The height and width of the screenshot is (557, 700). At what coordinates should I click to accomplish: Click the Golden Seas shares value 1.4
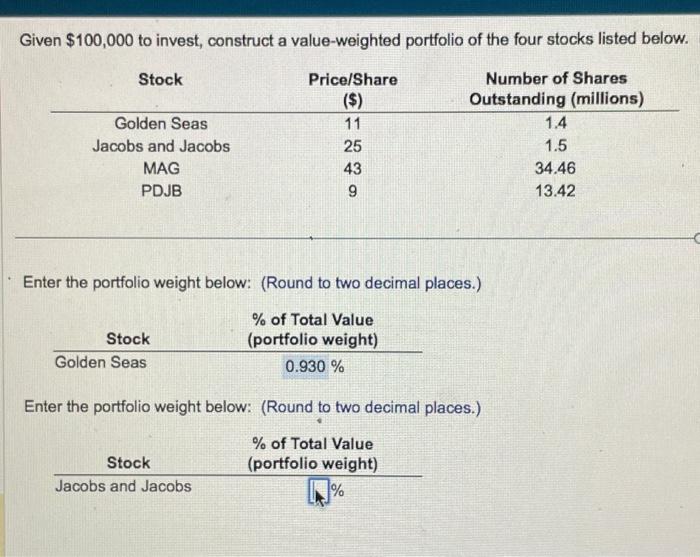click(x=556, y=123)
